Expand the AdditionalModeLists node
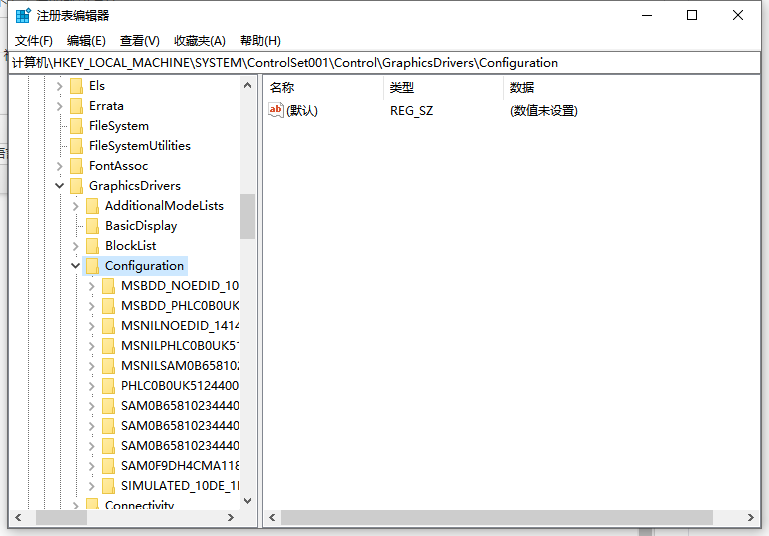Viewport: 769px width, 536px height. coord(76,206)
